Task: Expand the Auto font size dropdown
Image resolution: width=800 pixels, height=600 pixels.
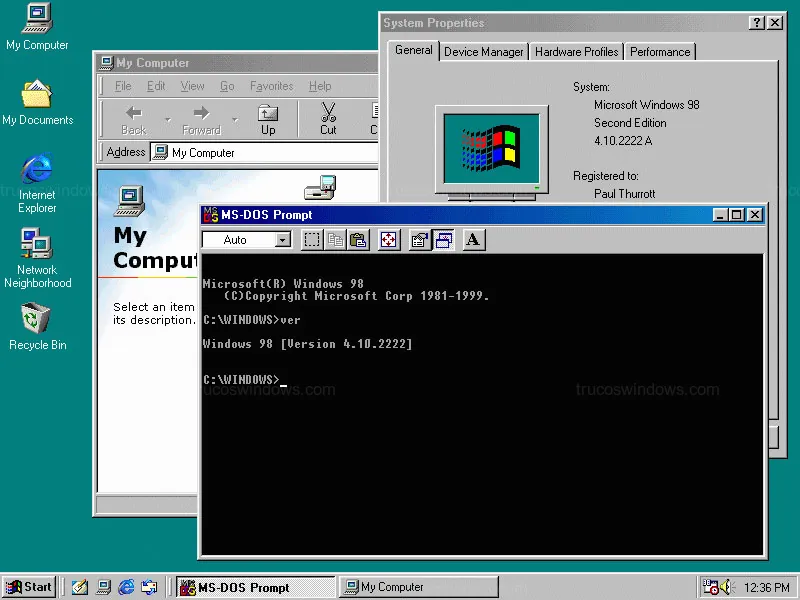Action: pos(282,240)
